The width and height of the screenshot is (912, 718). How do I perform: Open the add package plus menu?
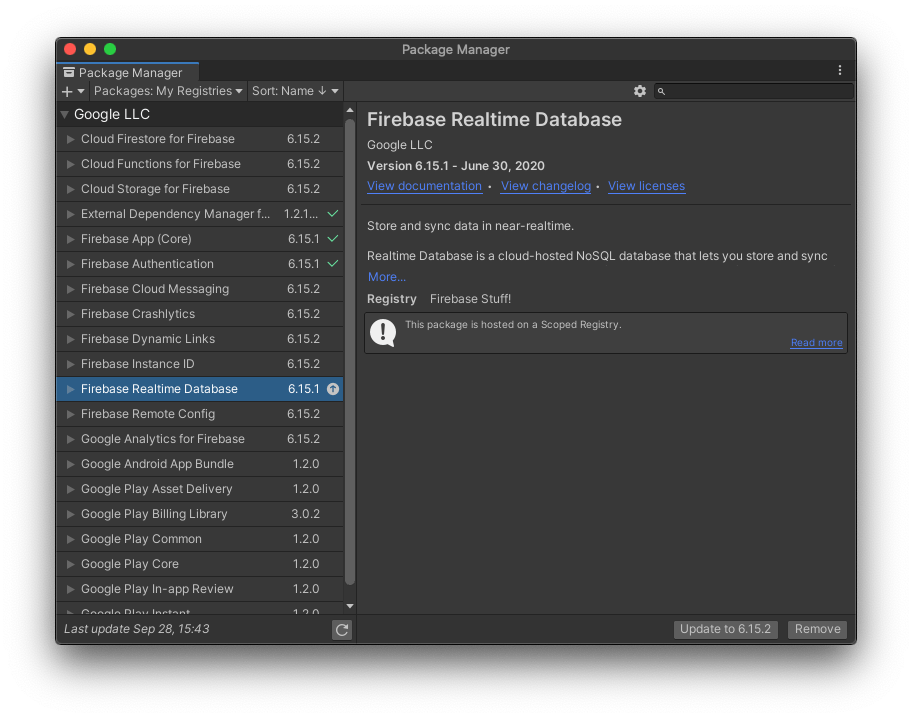[73, 91]
